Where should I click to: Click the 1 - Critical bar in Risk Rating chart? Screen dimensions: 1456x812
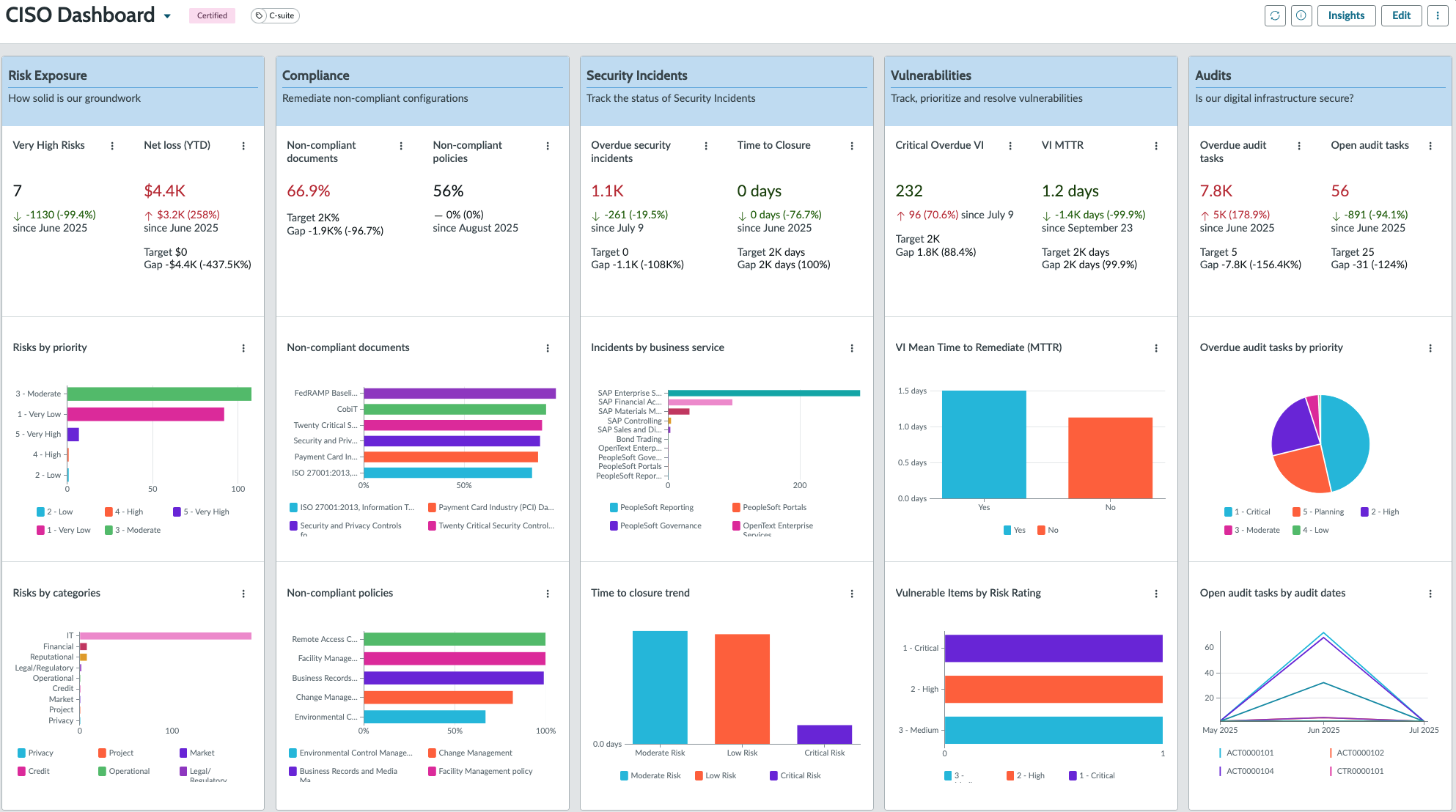pos(1054,649)
